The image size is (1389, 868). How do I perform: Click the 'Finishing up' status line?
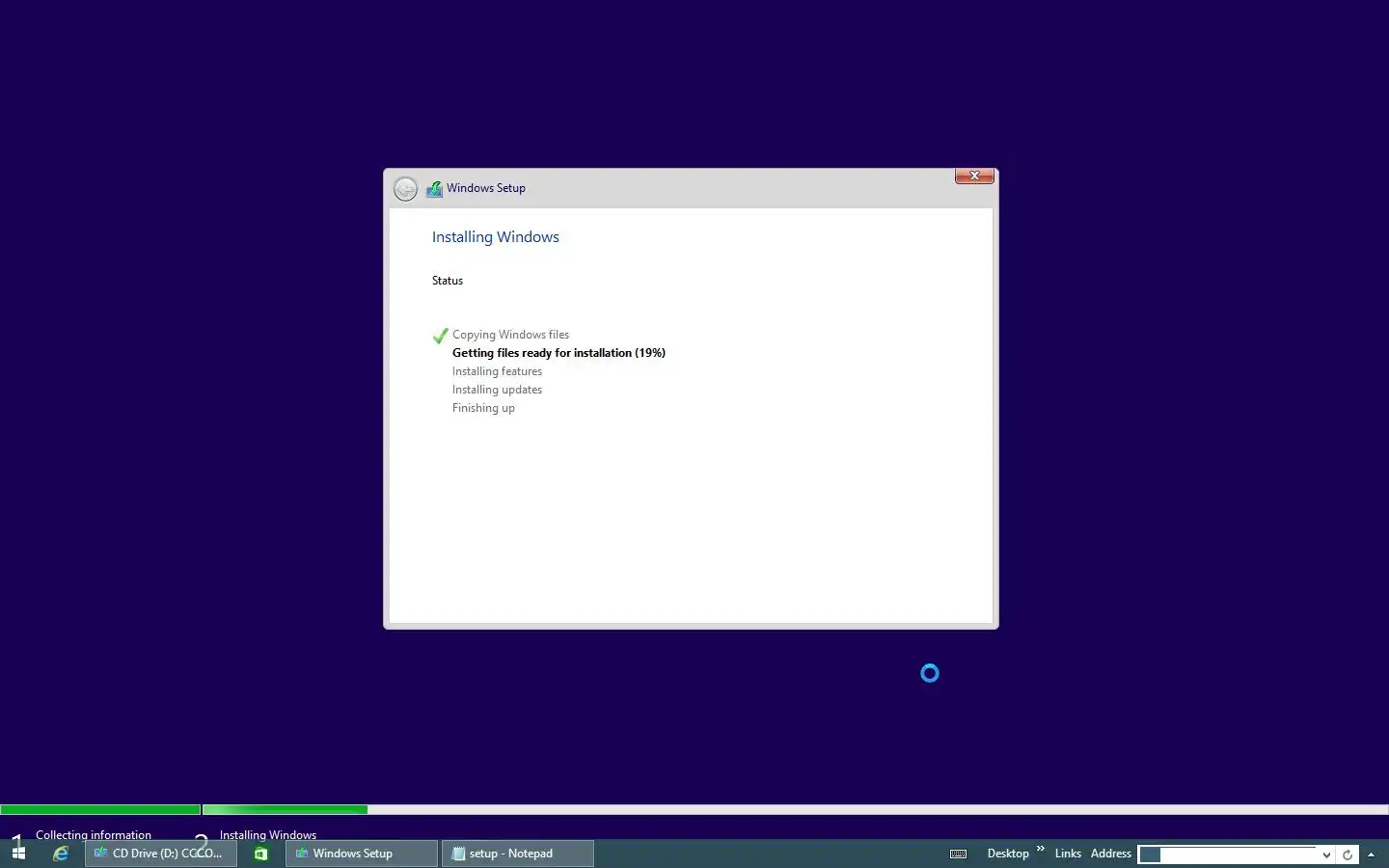pos(483,408)
